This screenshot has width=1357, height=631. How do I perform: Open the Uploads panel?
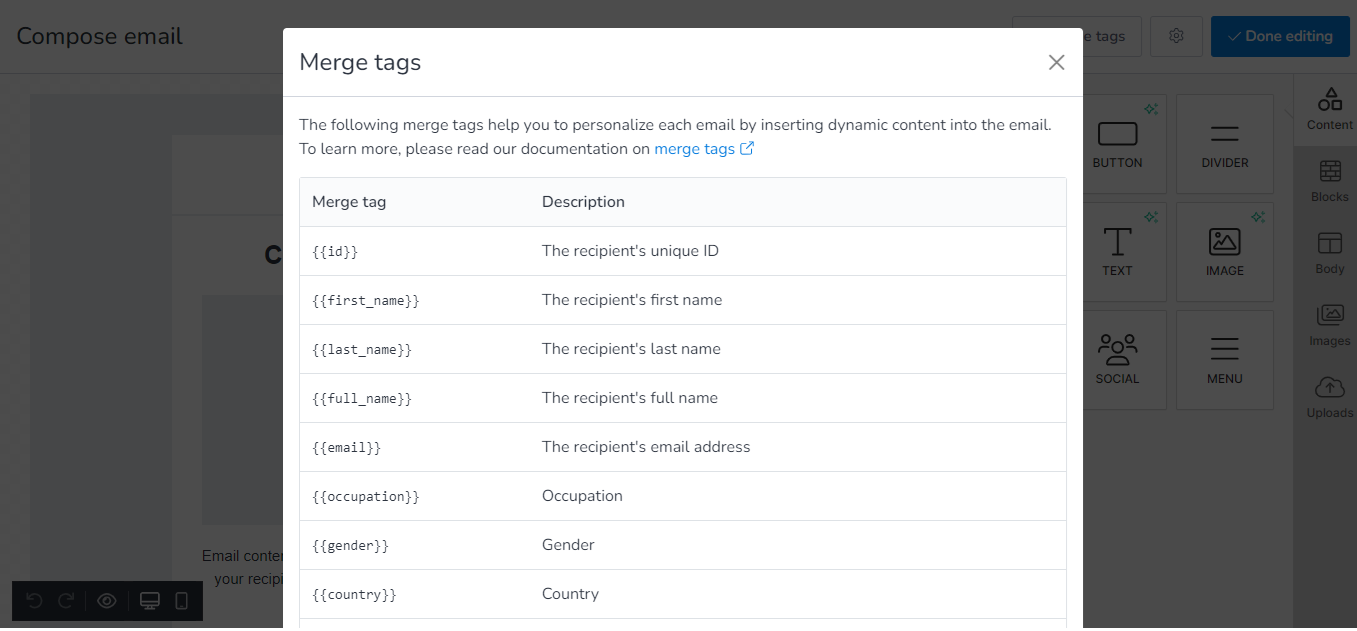click(x=1329, y=396)
